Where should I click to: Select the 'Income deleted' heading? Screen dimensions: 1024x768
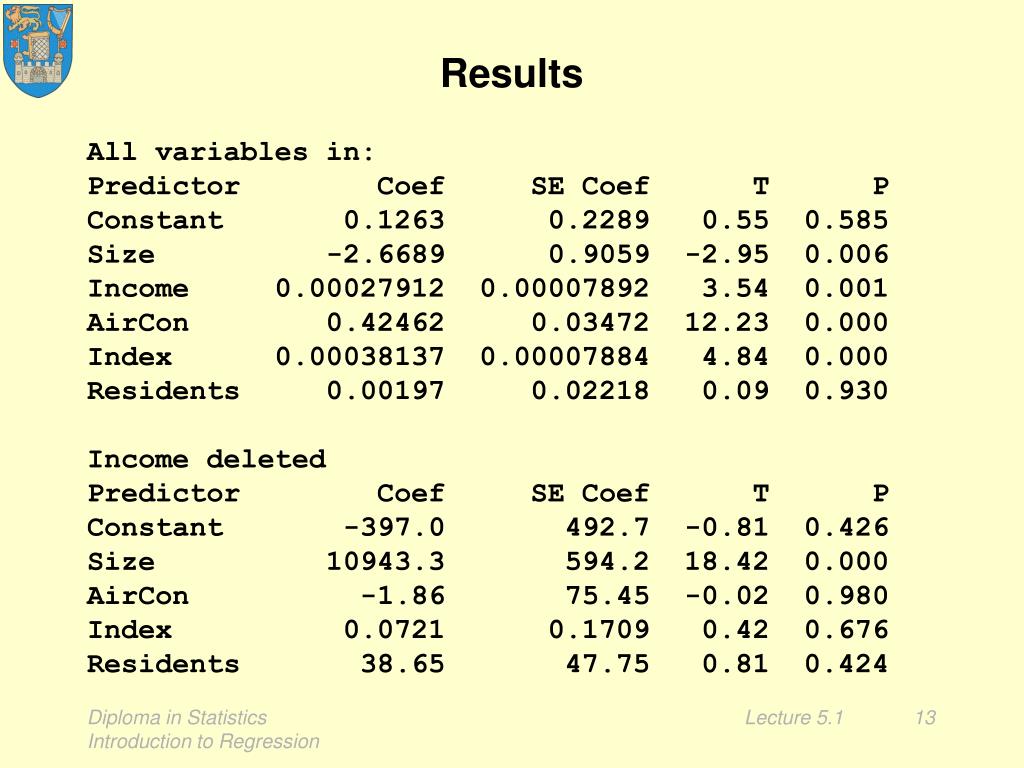pos(207,459)
